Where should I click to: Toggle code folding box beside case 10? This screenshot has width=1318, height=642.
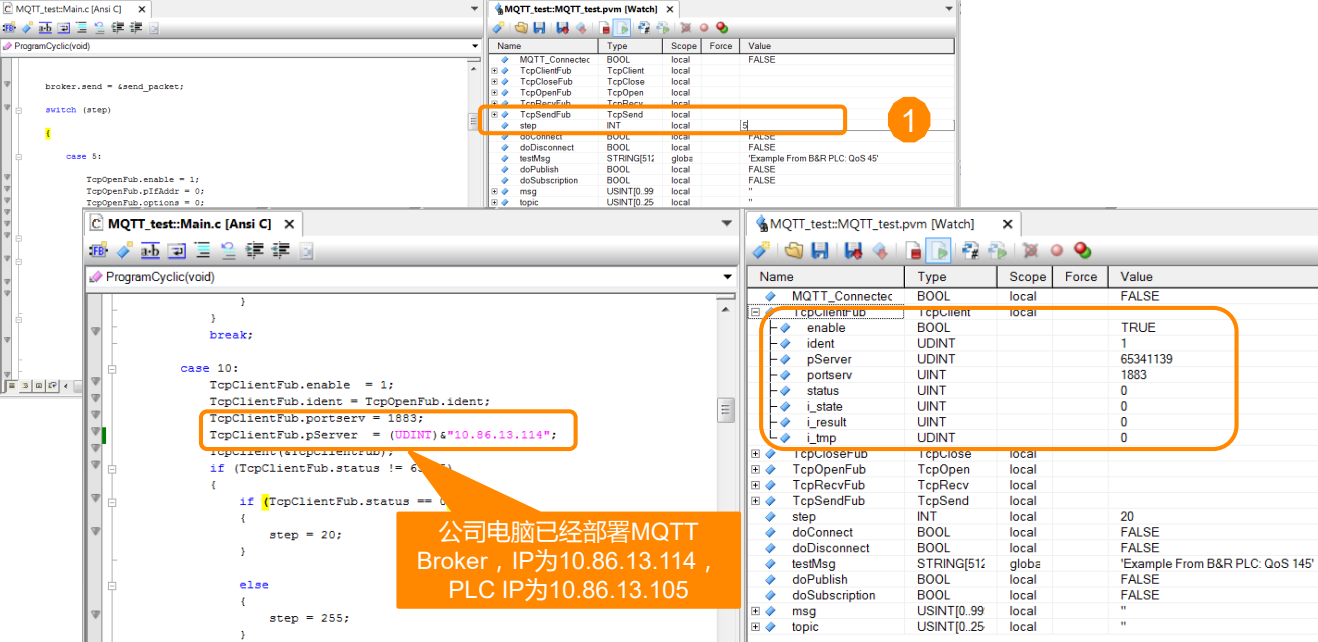coord(112,368)
